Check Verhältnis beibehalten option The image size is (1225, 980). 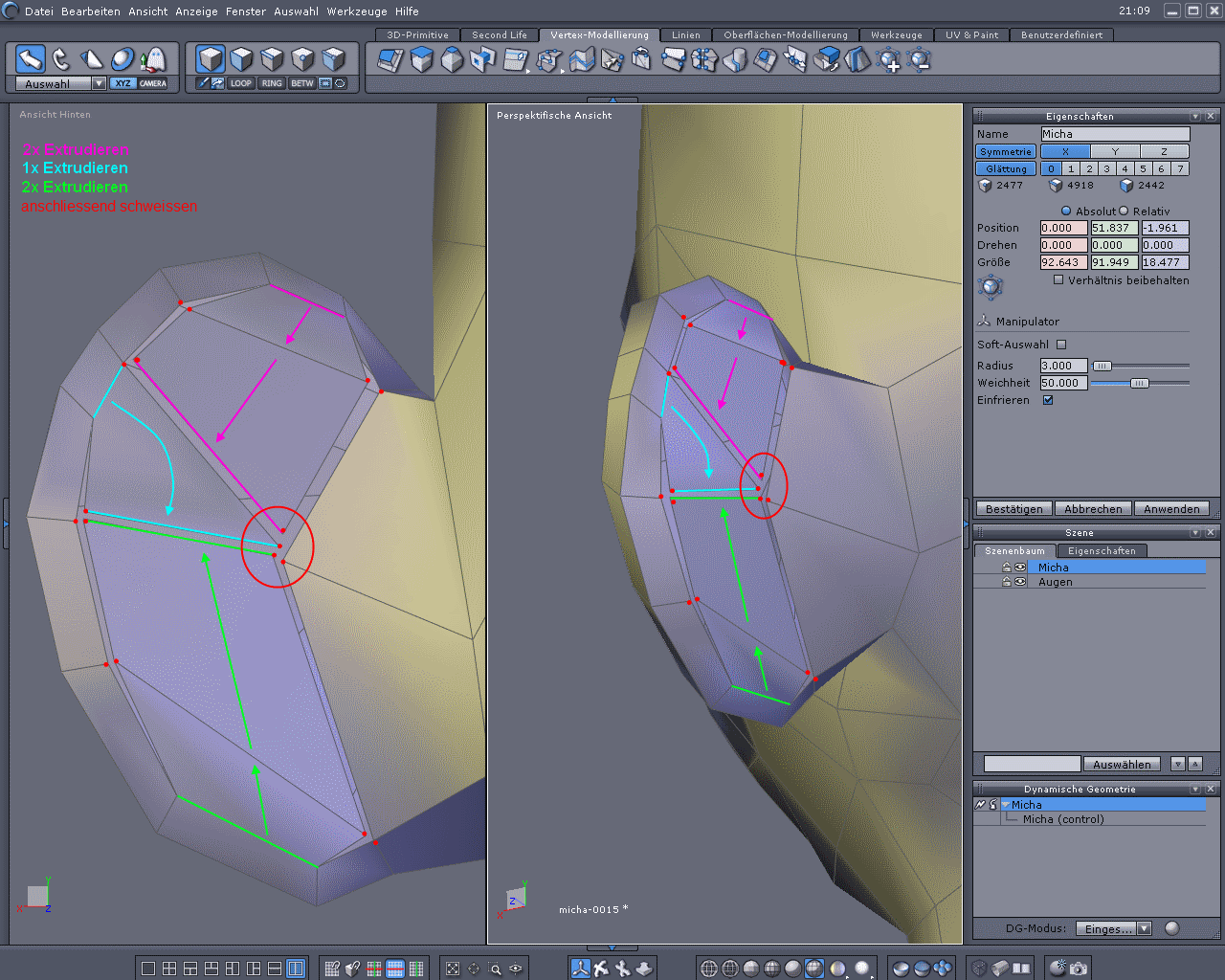click(1058, 280)
